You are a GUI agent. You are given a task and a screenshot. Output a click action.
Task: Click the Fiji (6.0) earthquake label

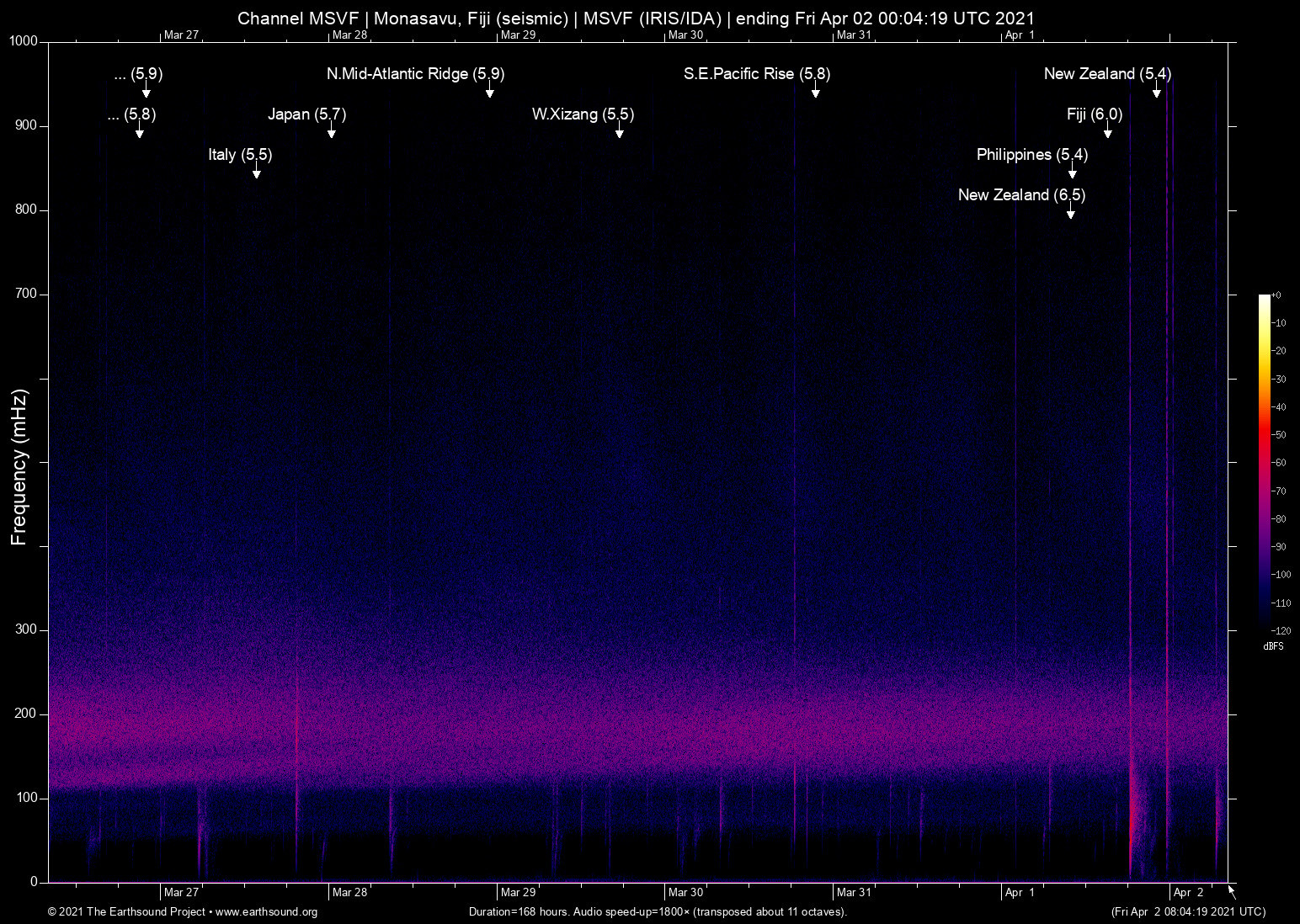1094,114
